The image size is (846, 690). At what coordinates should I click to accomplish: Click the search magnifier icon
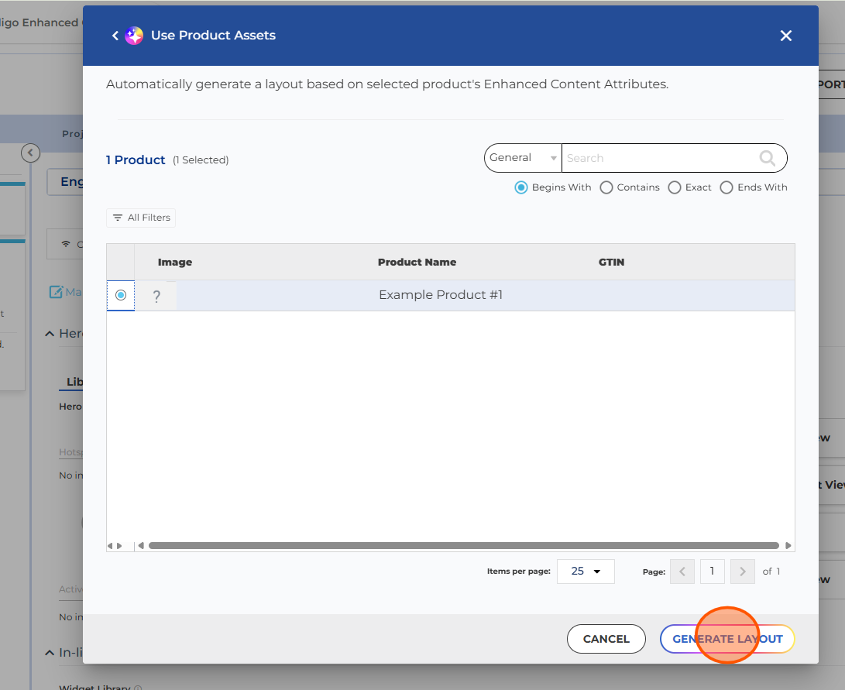(767, 158)
